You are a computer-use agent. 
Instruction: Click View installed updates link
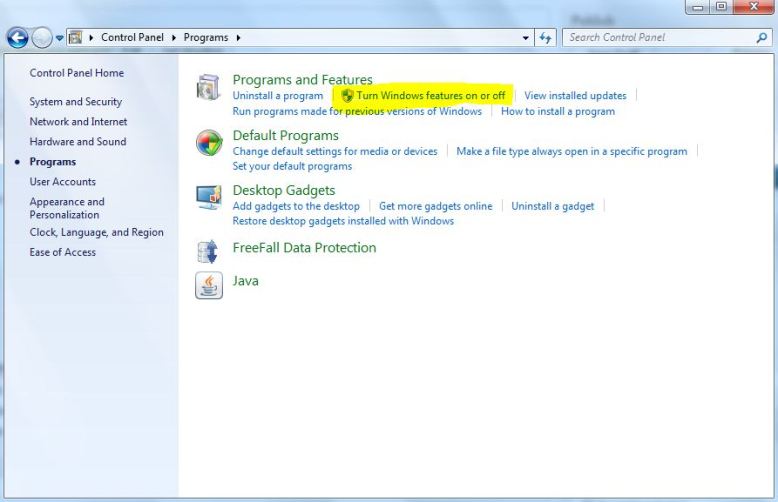click(575, 96)
